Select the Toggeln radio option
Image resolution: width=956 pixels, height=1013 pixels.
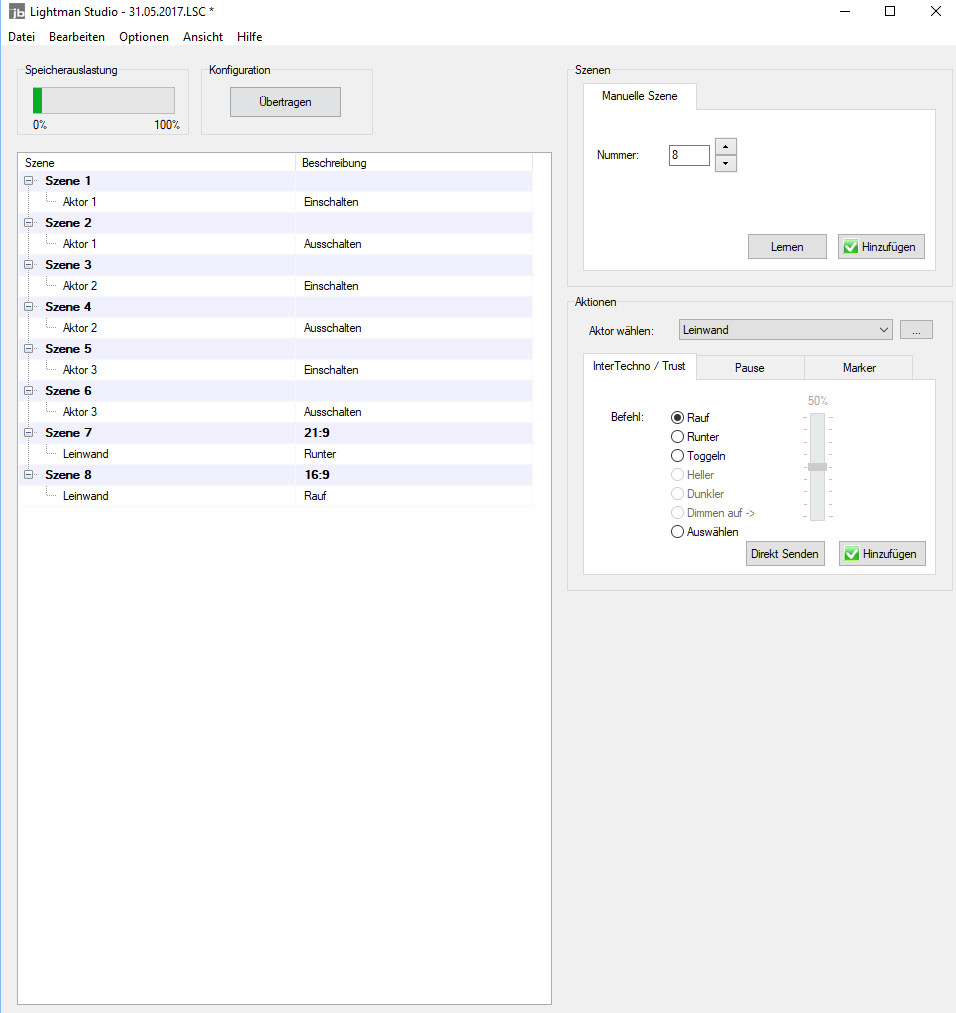point(678,456)
